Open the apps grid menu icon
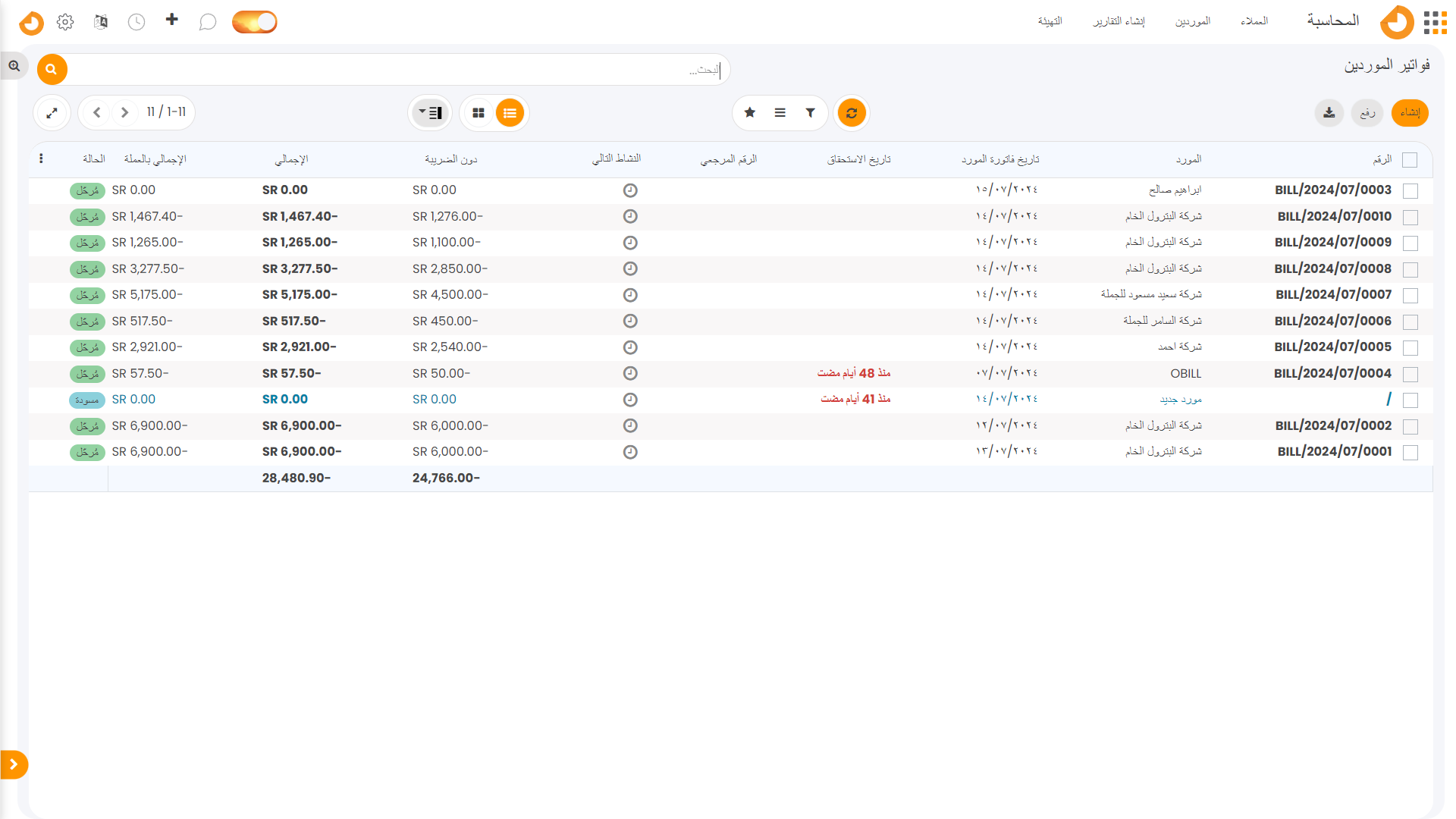The width and height of the screenshot is (1456, 819). pos(1435,22)
